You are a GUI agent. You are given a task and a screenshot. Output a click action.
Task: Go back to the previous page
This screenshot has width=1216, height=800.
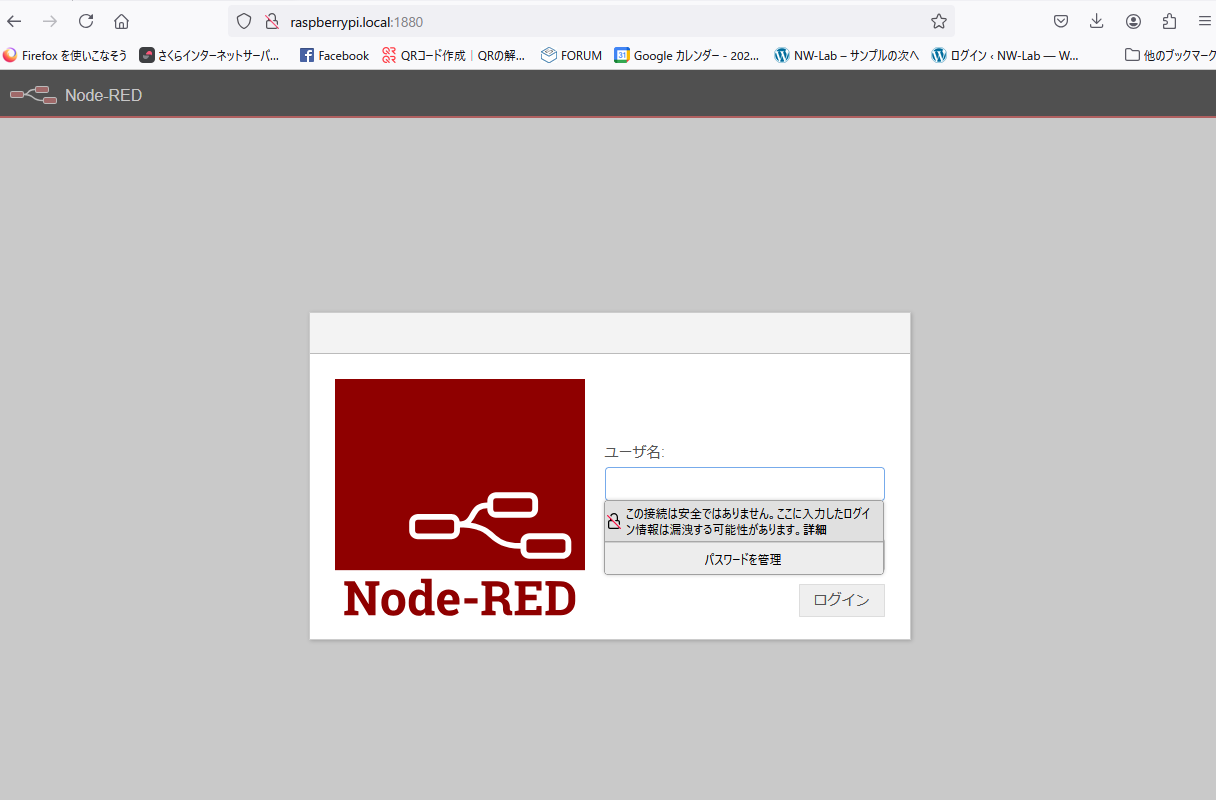tap(14, 21)
